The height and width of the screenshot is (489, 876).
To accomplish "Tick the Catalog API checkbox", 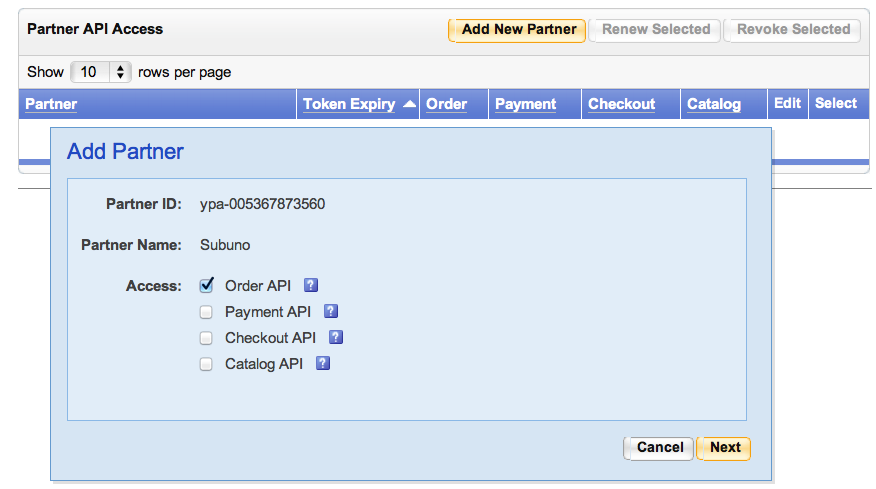I will pyautogui.click(x=207, y=364).
